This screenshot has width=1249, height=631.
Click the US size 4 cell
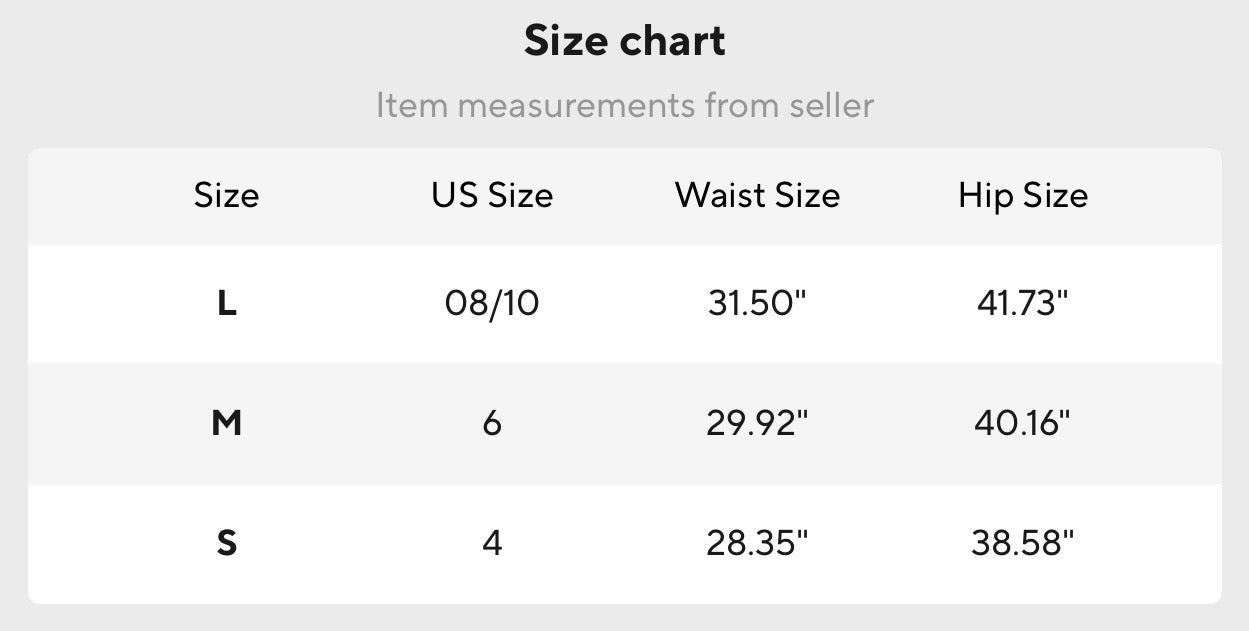click(492, 543)
